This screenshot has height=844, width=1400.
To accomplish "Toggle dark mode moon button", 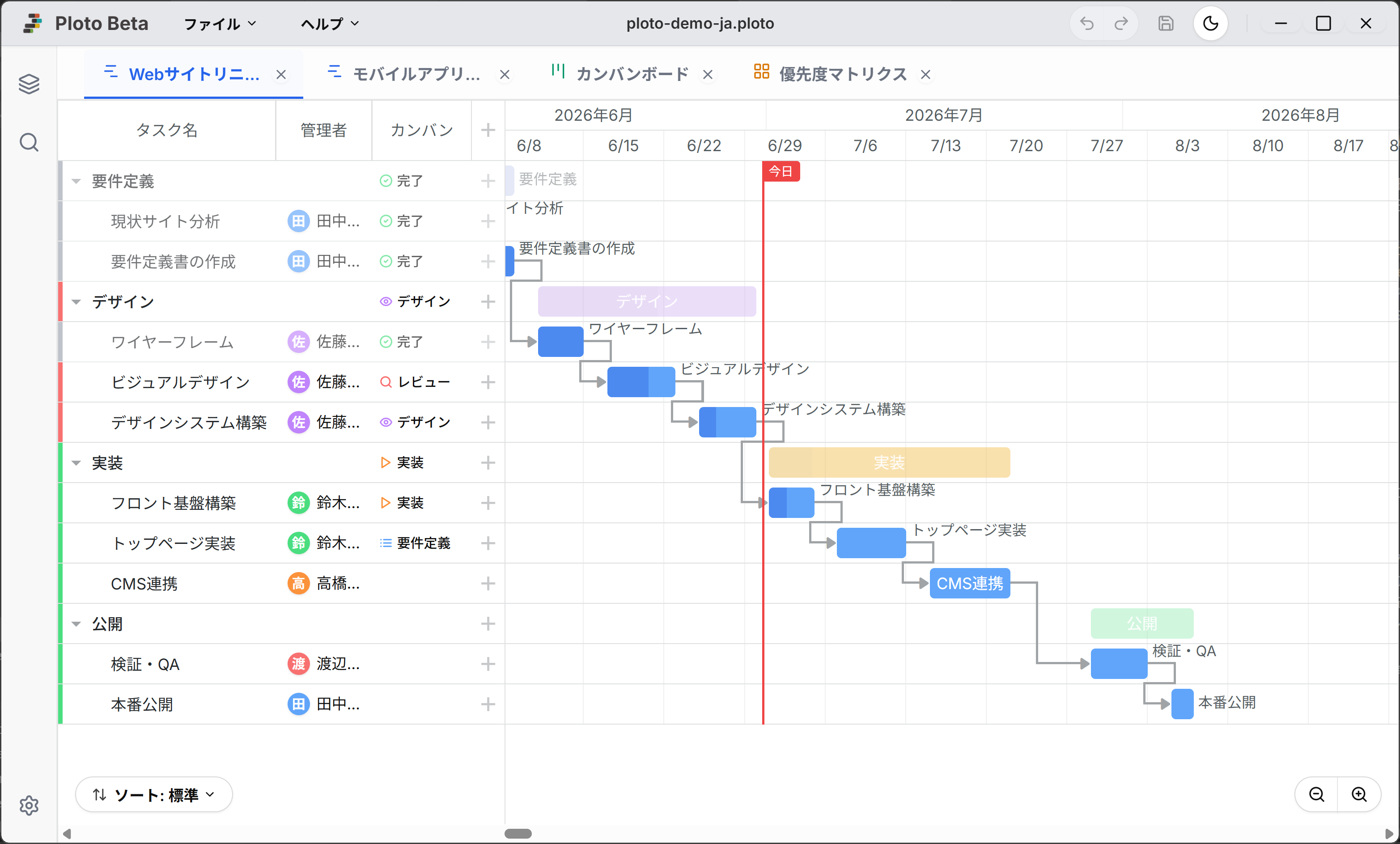I will 1211,23.
